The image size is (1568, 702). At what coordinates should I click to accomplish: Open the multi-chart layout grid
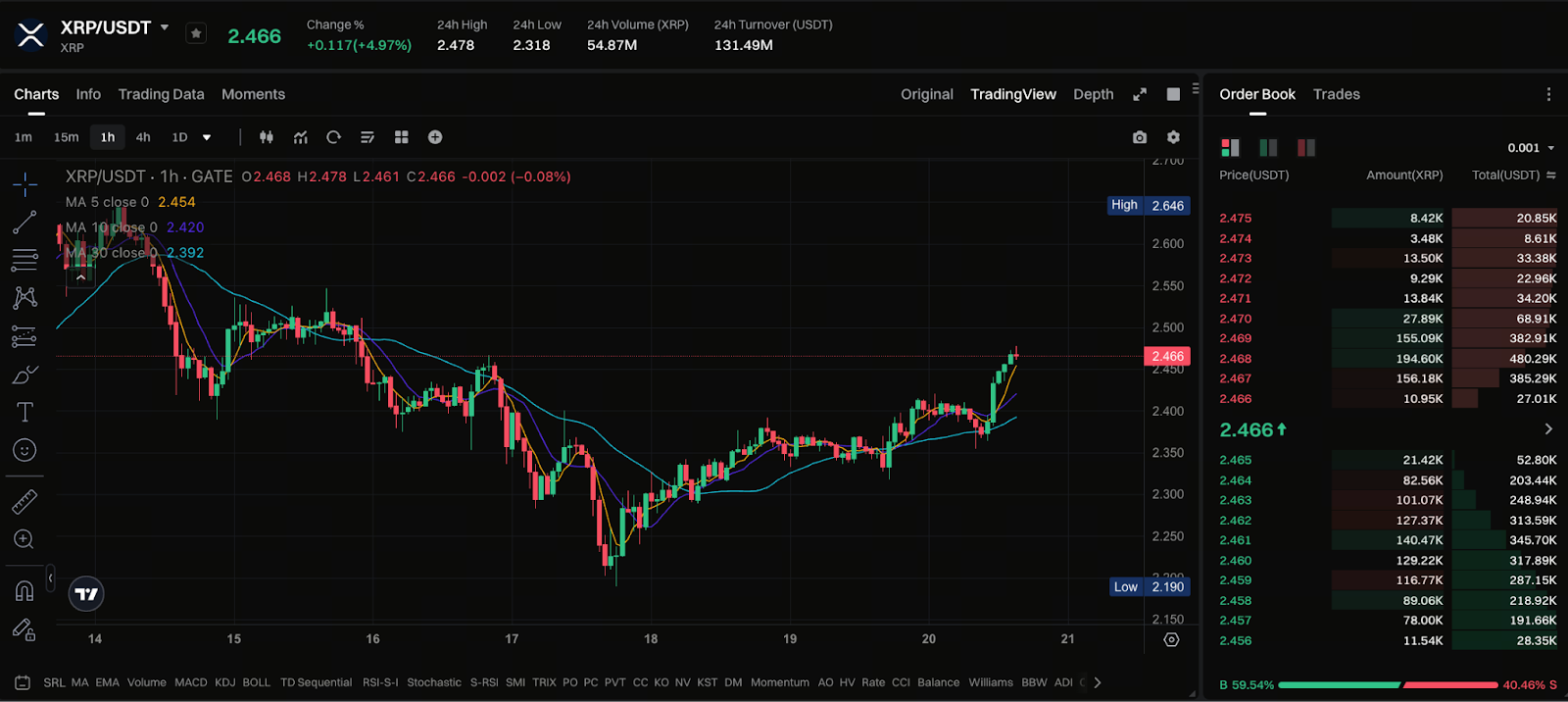point(401,137)
